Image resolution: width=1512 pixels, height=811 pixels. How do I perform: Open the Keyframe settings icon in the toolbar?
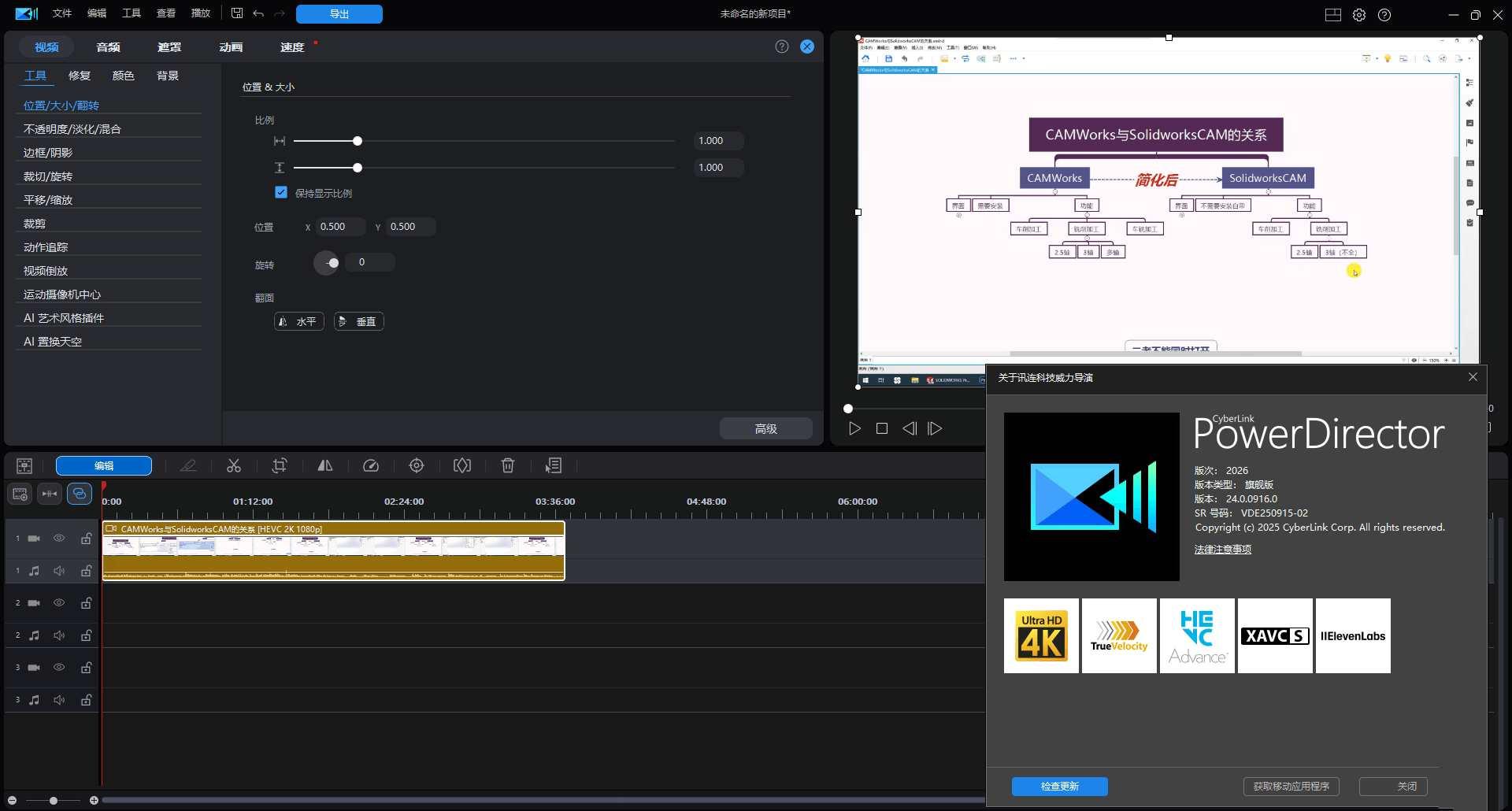coord(462,465)
